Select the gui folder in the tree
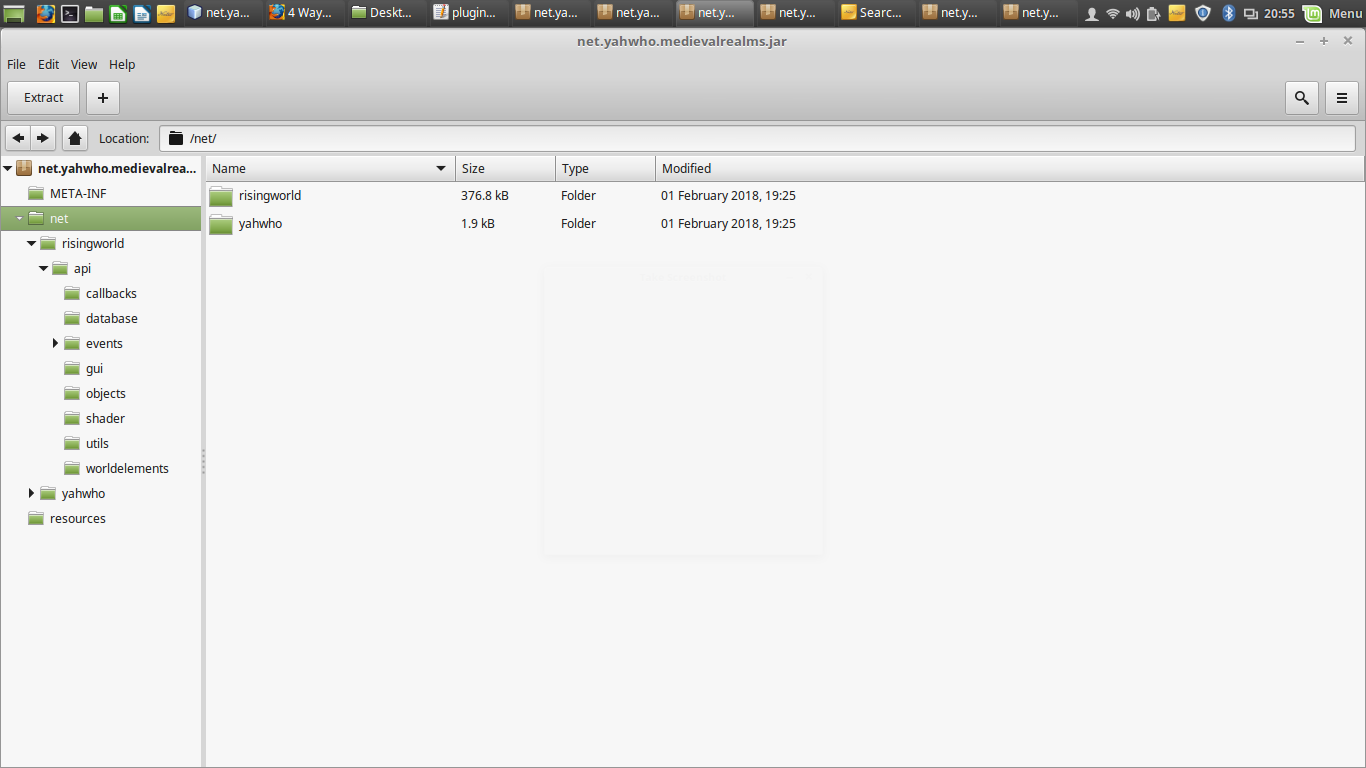Viewport: 1366px width, 768px height. coord(94,368)
